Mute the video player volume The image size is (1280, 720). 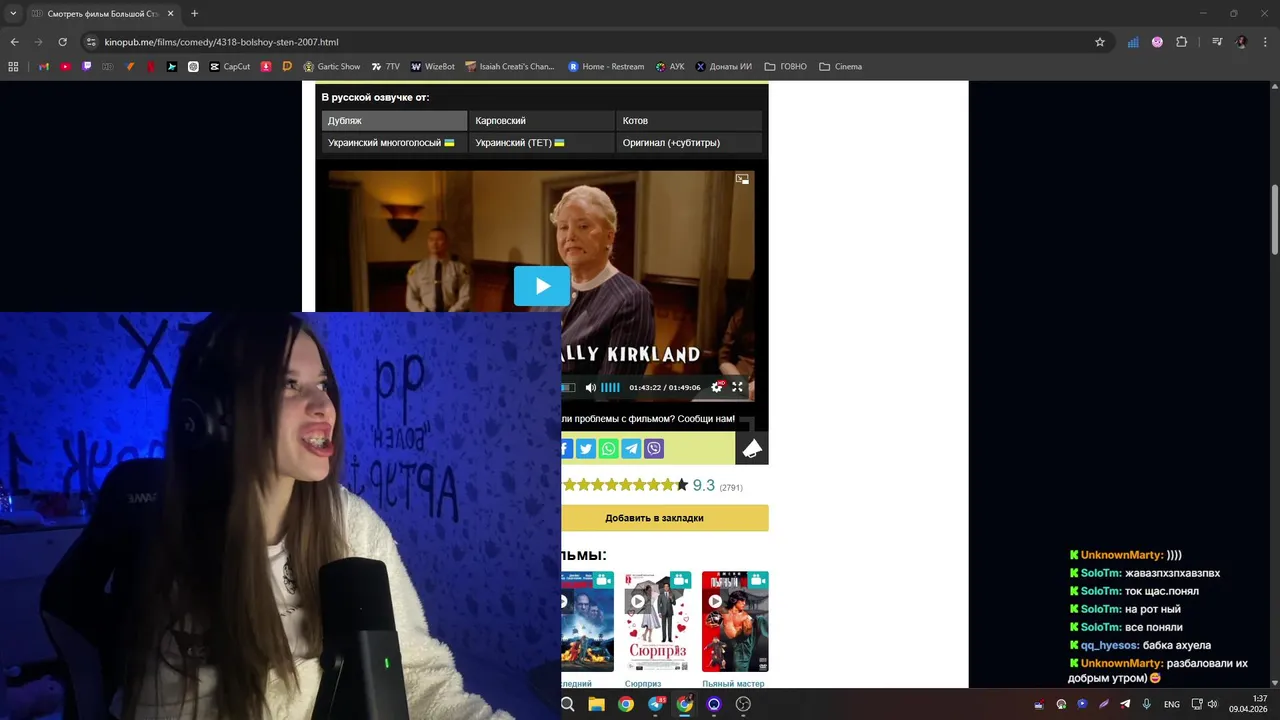pyautogui.click(x=590, y=388)
